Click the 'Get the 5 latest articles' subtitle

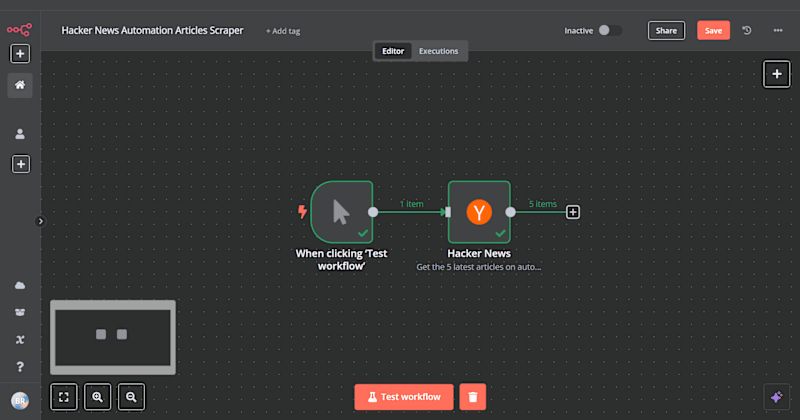pyautogui.click(x=479, y=267)
